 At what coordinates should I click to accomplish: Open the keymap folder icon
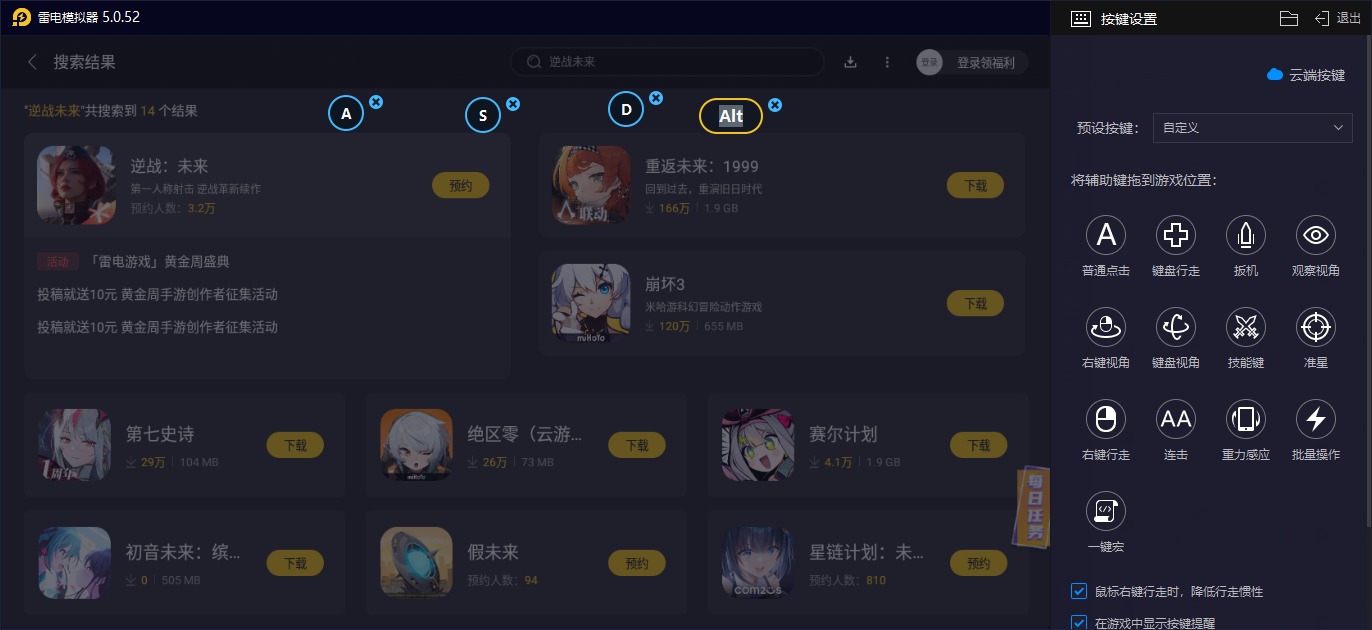click(x=1289, y=18)
